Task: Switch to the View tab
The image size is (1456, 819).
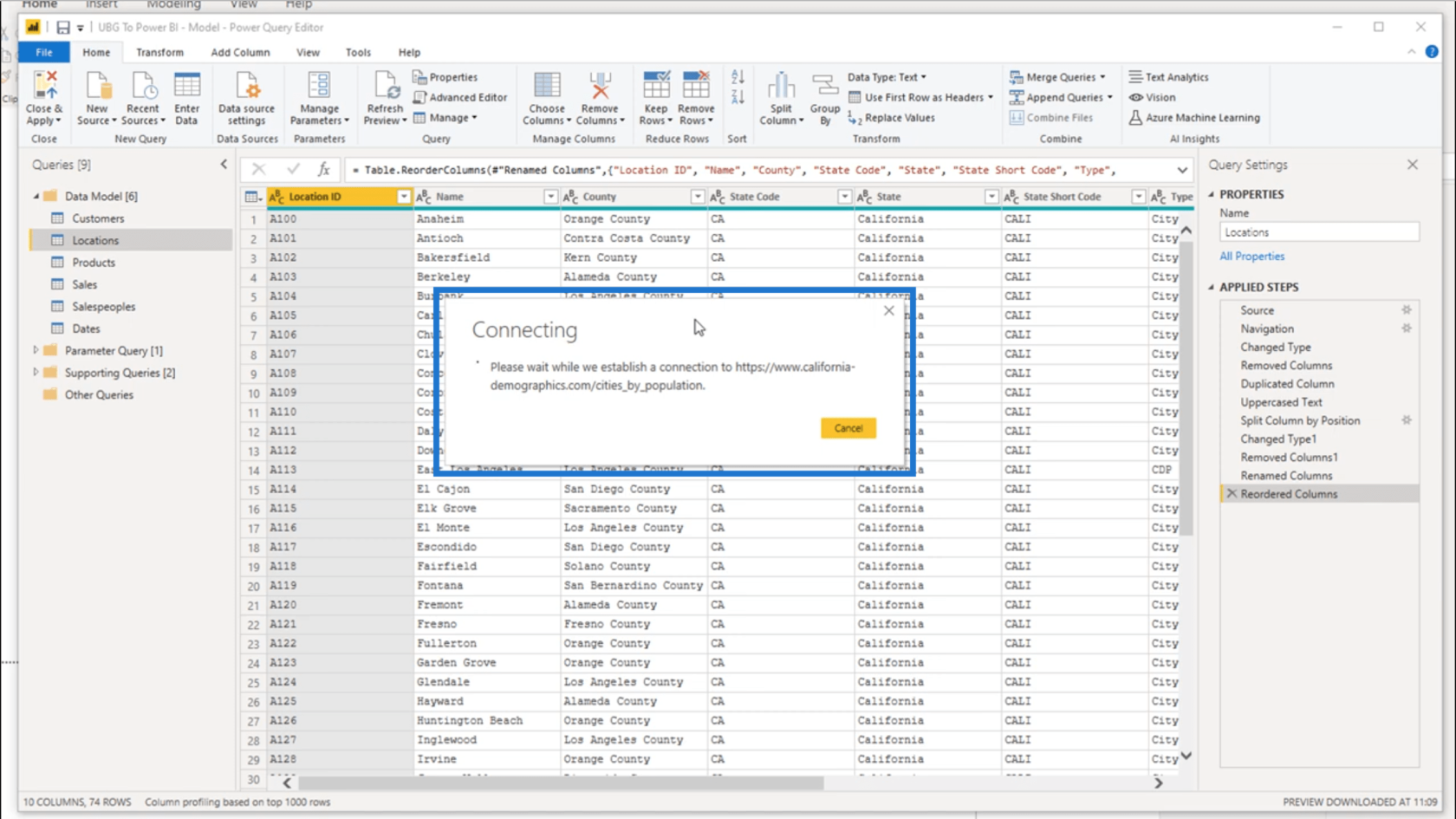Action: [308, 52]
